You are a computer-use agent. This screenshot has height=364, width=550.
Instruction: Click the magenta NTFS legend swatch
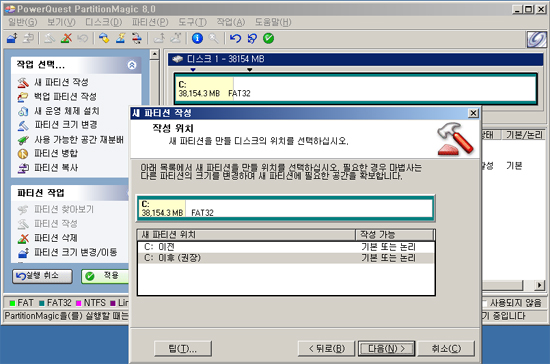(x=79, y=303)
